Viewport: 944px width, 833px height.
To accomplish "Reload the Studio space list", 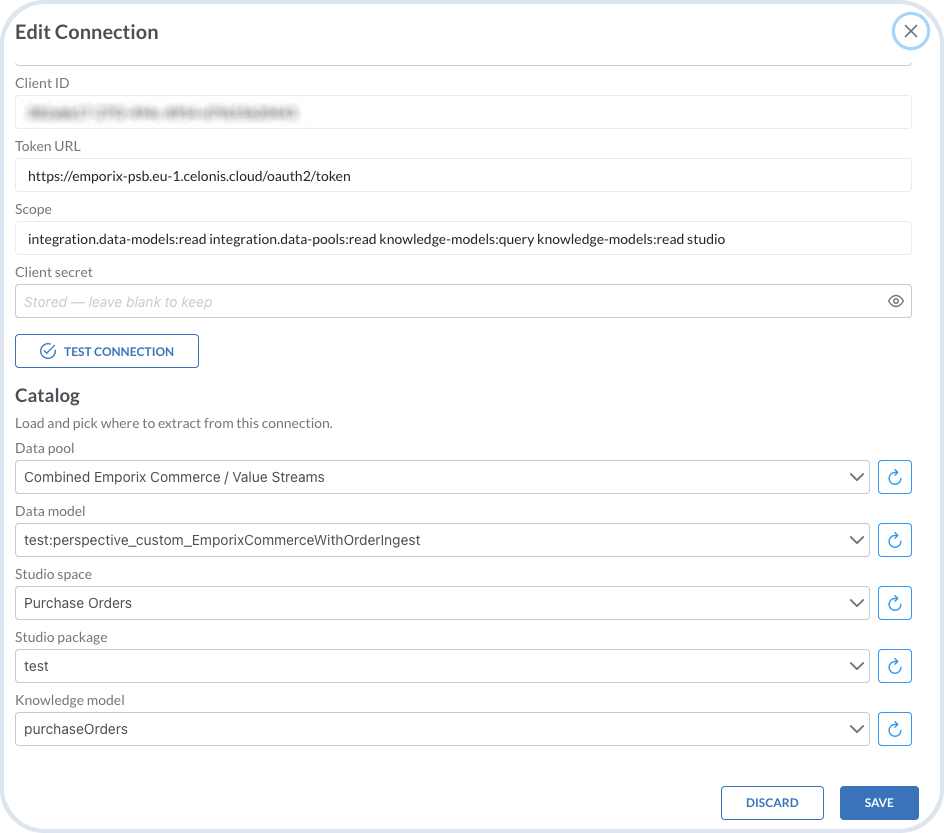I will click(895, 603).
